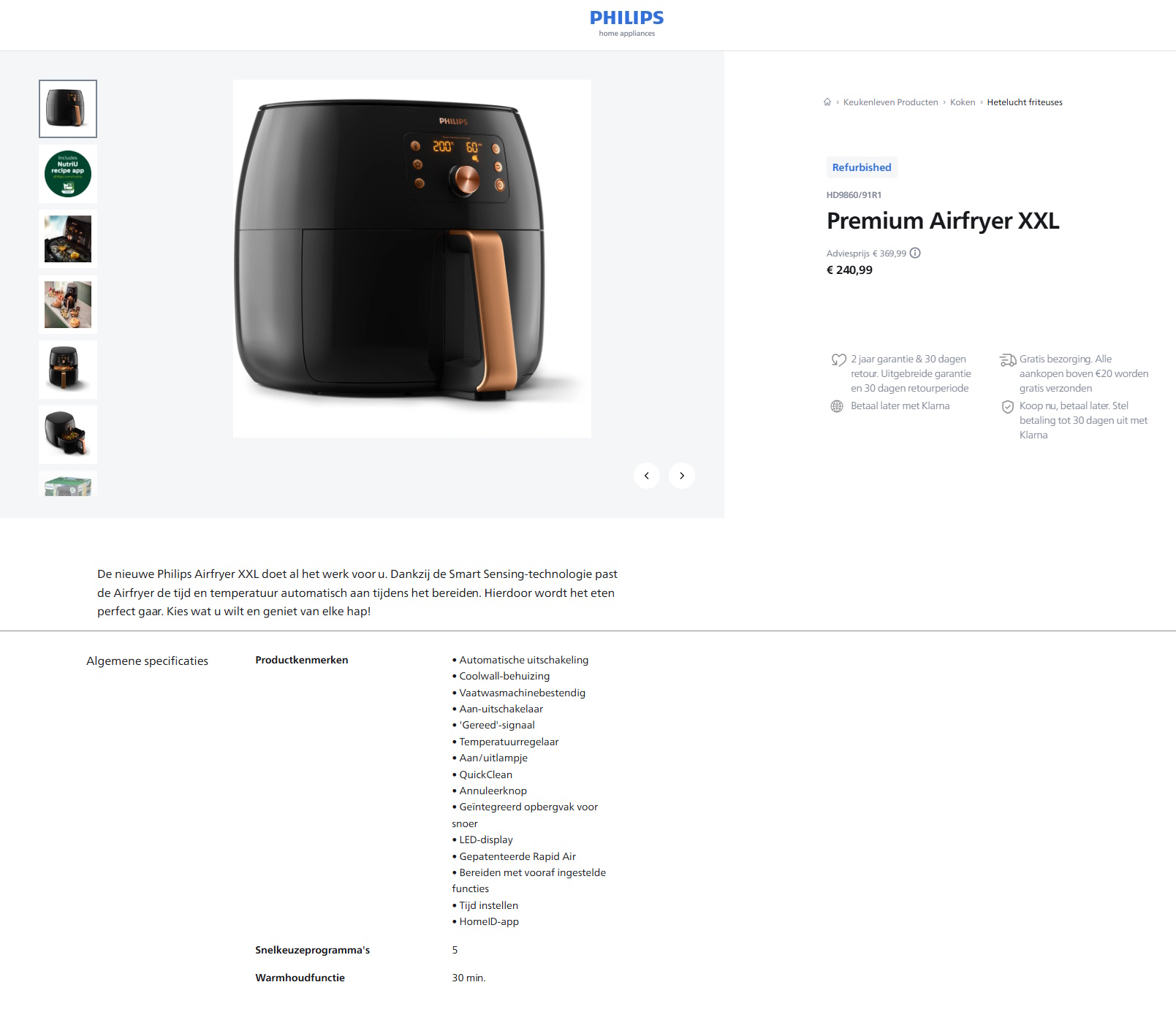Select the NutriU recipe app thumbnail

pos(68,174)
